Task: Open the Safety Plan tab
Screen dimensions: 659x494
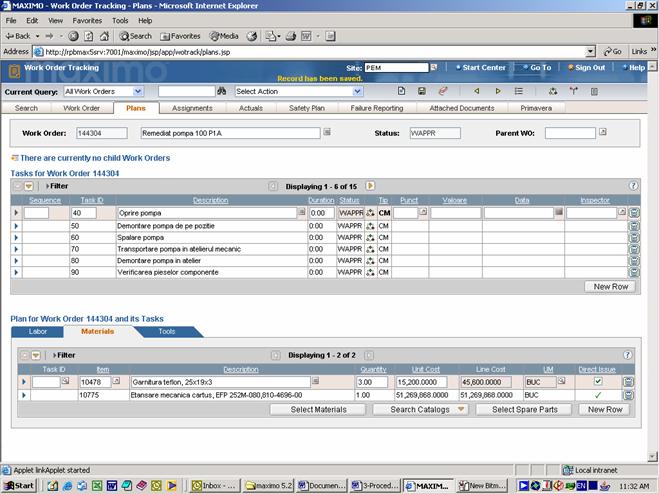Action: tap(307, 108)
